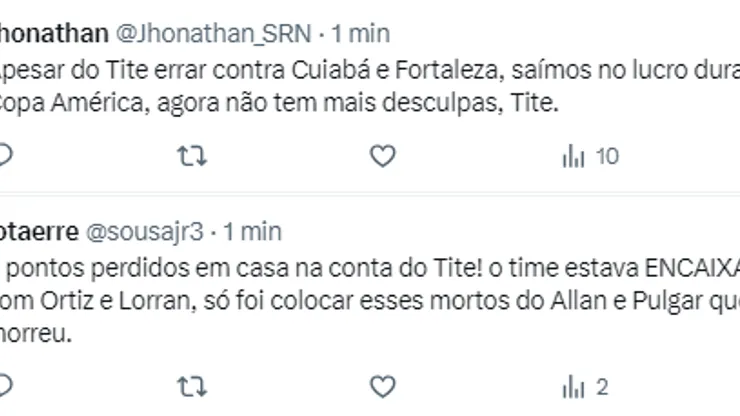This screenshot has width=740, height=416.
Task: Open the '1 min' timestamp on Jhonathan's tweet
Action: tap(360, 33)
